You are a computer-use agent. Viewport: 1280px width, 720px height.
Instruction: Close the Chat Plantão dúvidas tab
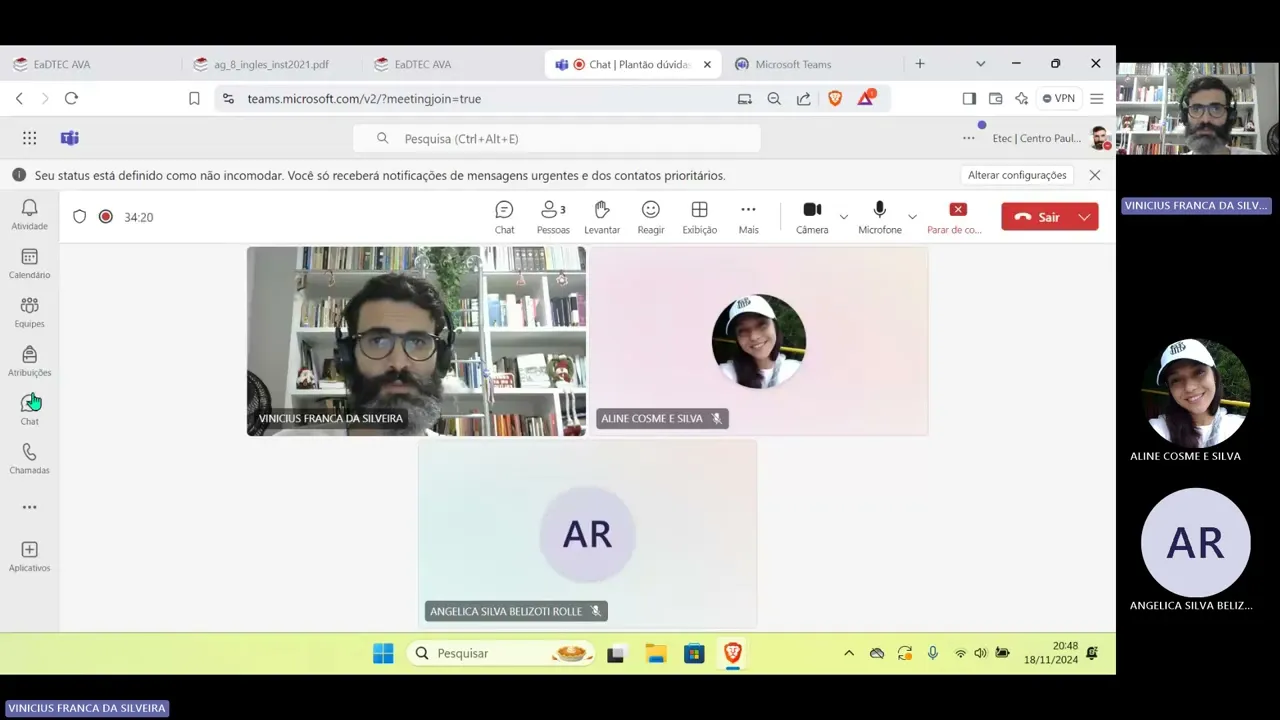point(707,64)
